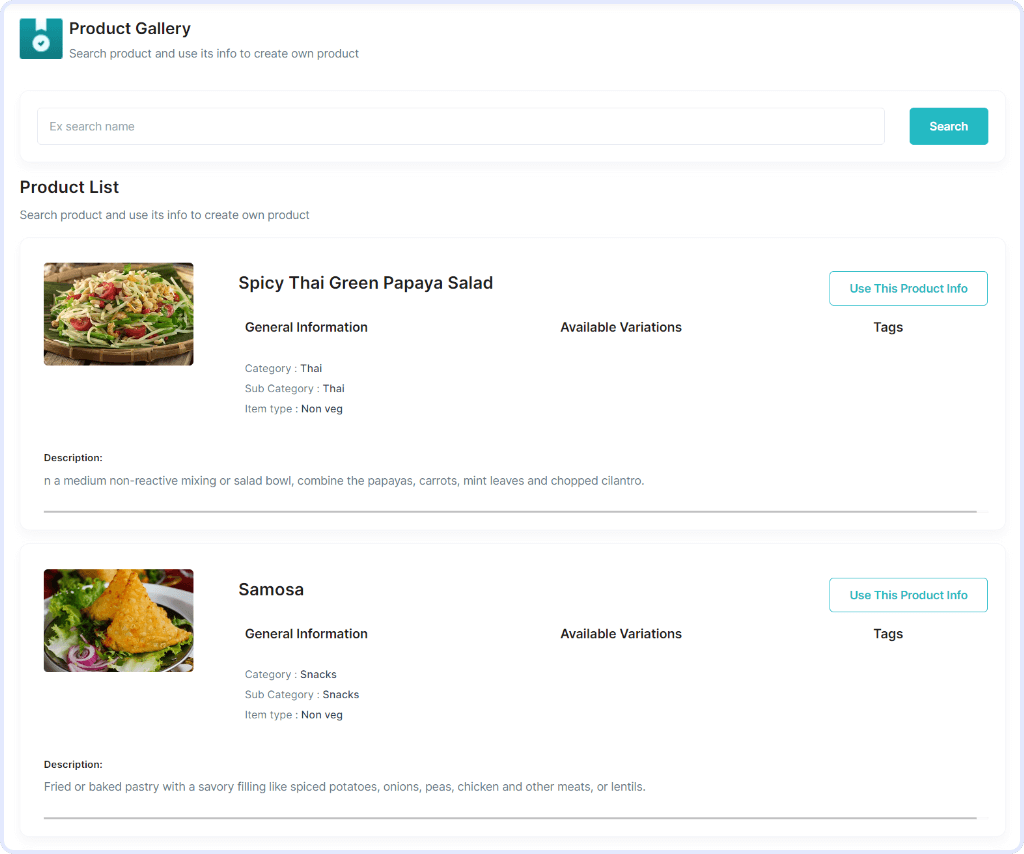The width and height of the screenshot is (1024, 854).
Task: Select the Samosa Tags heading
Action: [888, 633]
